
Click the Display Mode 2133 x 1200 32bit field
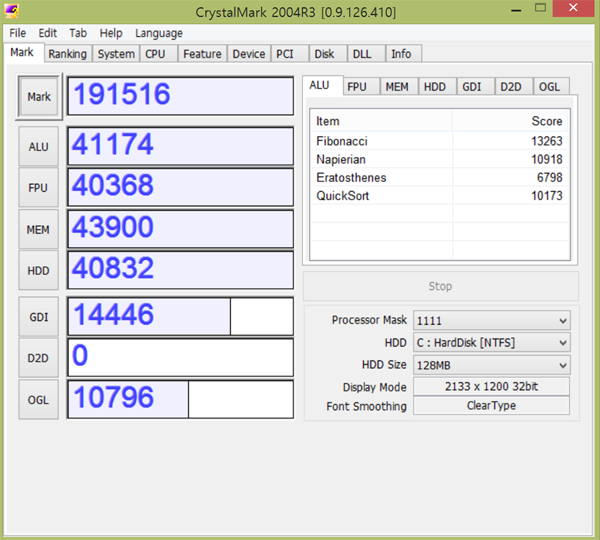click(491, 386)
